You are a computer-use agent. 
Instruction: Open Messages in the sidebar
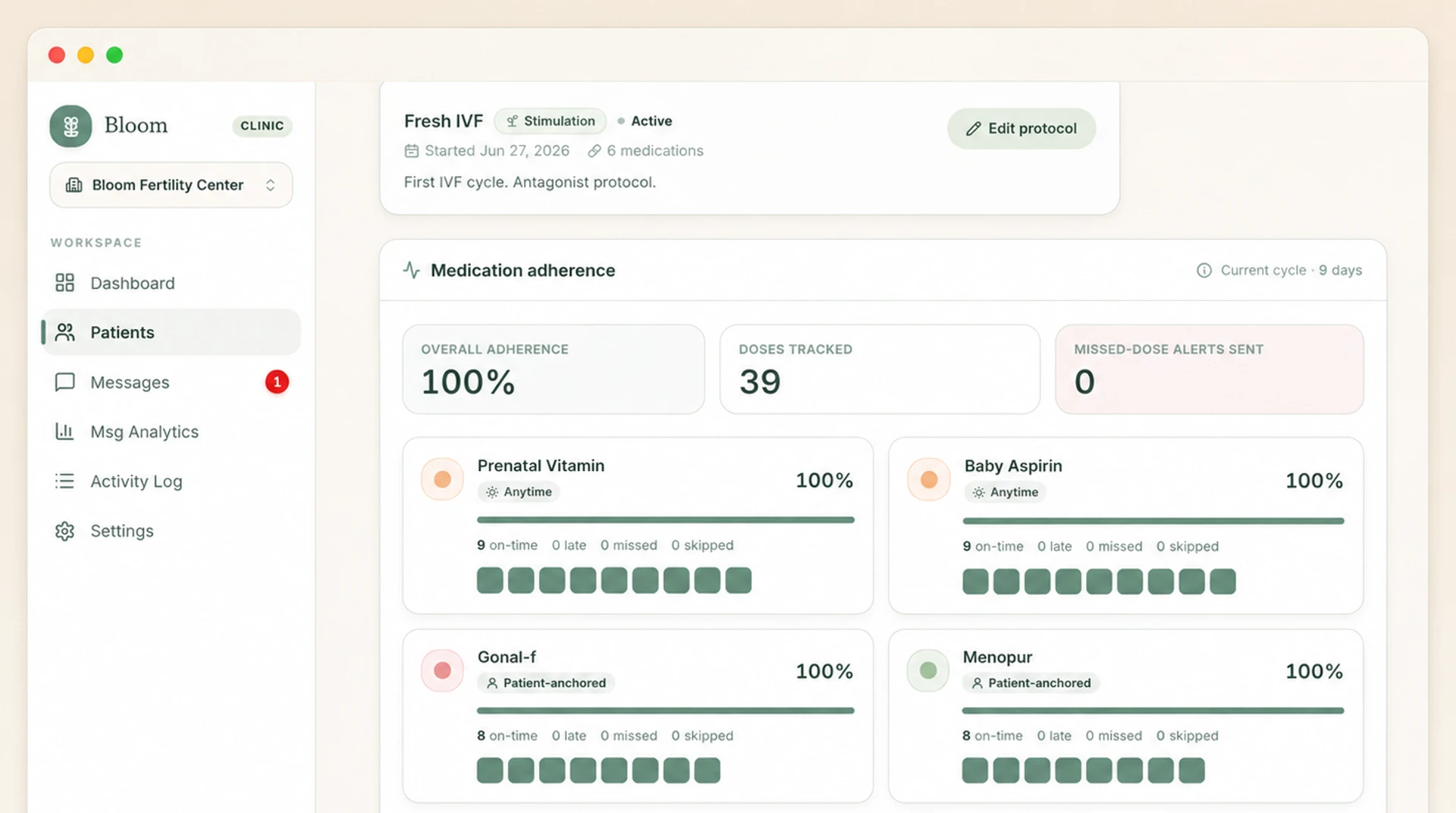click(x=171, y=382)
